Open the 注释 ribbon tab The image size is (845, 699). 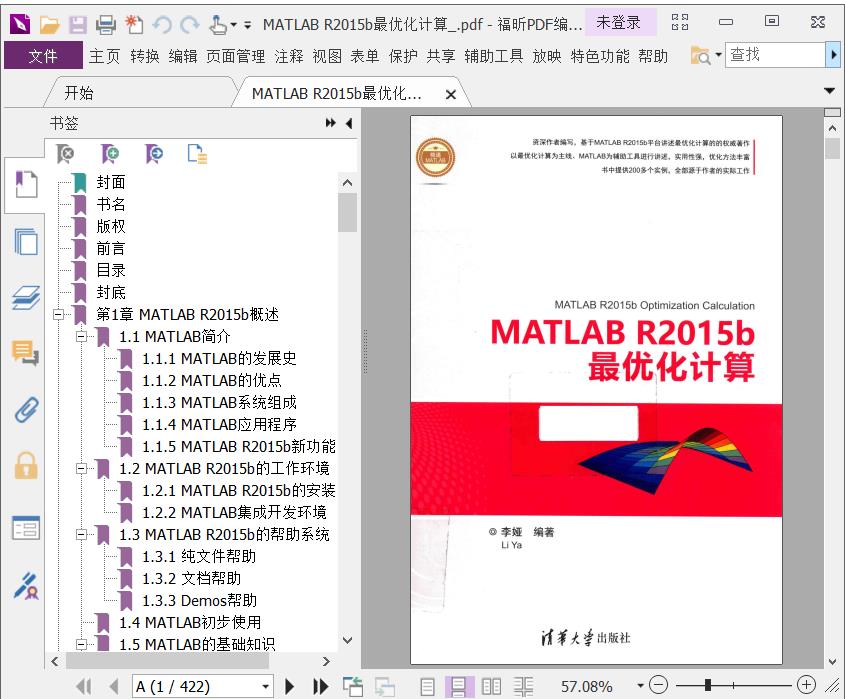tap(289, 56)
